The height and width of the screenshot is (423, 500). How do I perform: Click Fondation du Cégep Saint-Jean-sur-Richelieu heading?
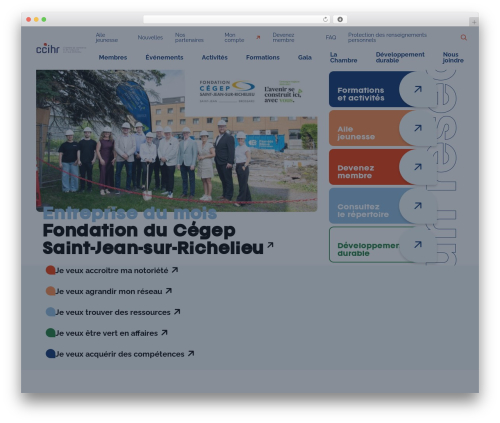point(153,239)
